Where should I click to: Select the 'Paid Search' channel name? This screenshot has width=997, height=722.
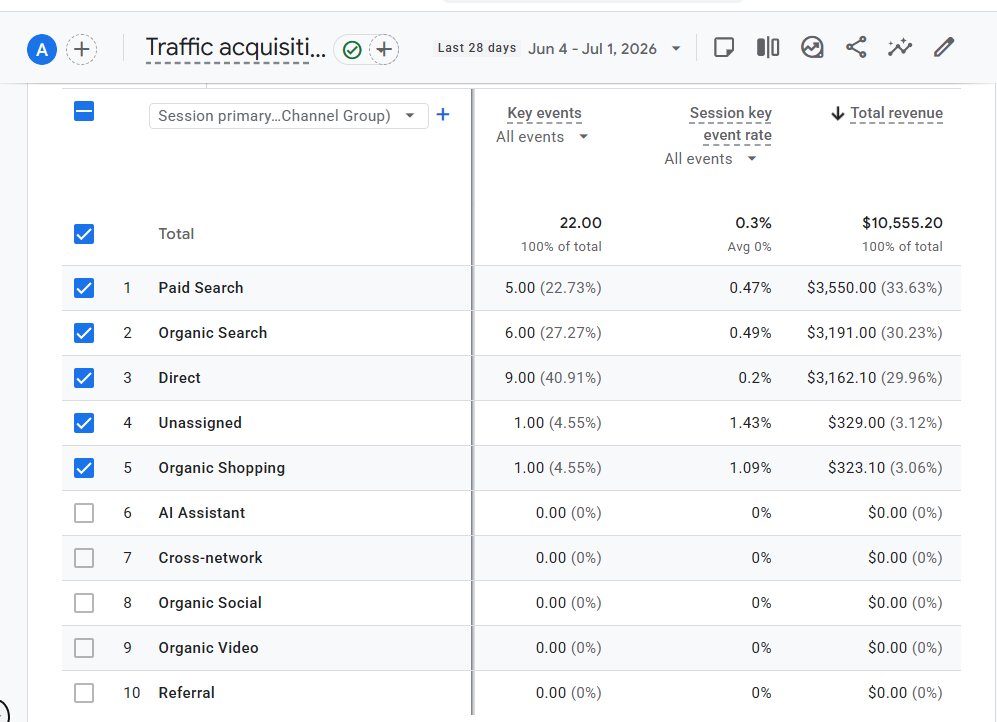[201, 288]
